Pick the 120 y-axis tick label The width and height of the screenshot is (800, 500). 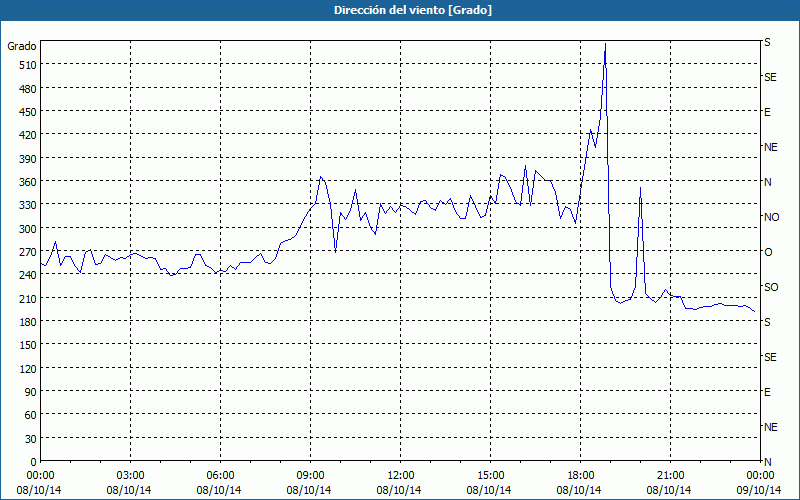tap(29, 368)
